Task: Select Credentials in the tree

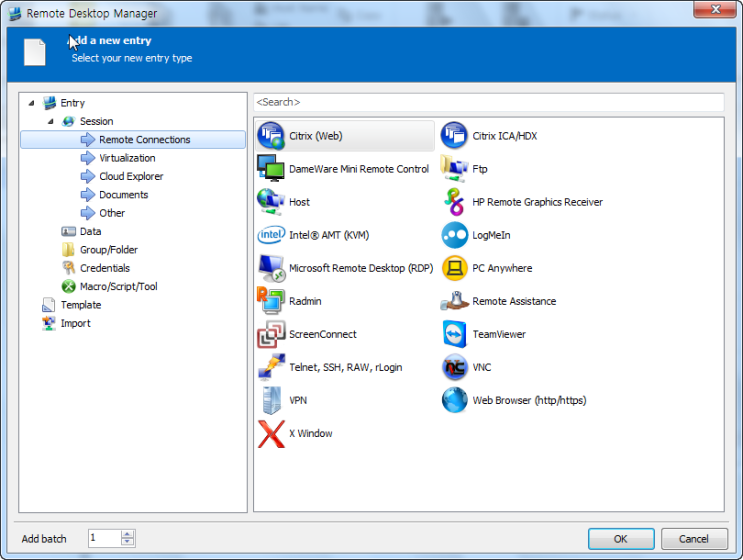Action: 104,268
